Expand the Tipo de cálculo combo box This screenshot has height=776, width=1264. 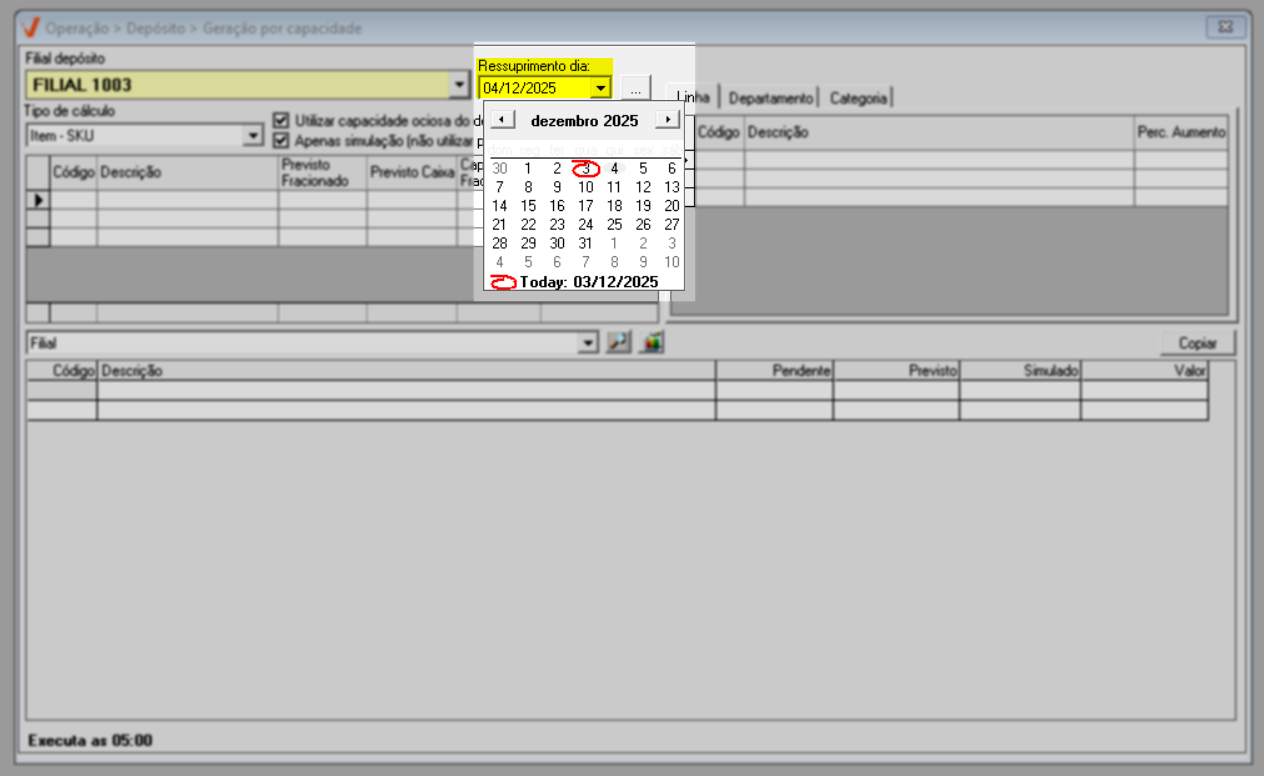[253, 136]
